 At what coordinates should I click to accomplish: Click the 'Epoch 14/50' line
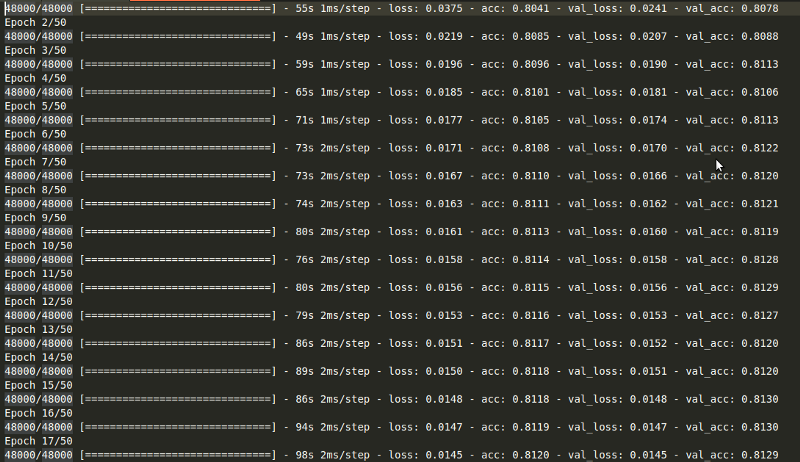[x=39, y=357]
